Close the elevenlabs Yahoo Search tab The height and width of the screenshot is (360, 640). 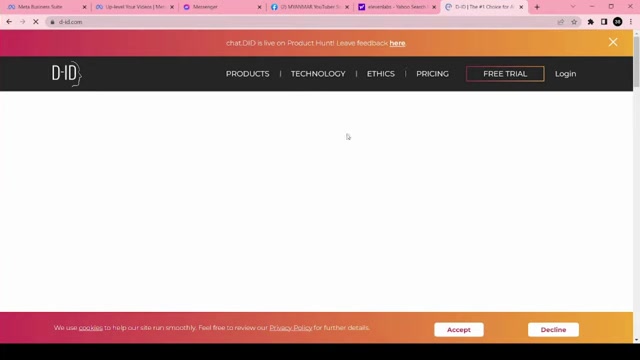tap(434, 7)
